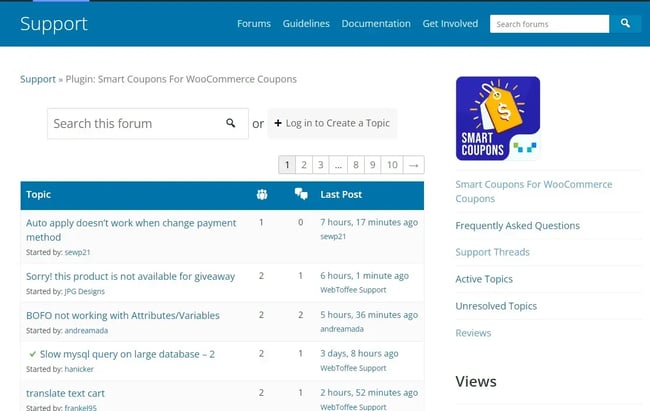This screenshot has height=411, width=650.
Task: Open BOFO not working with Attributes/Variables topic
Action: (123, 315)
